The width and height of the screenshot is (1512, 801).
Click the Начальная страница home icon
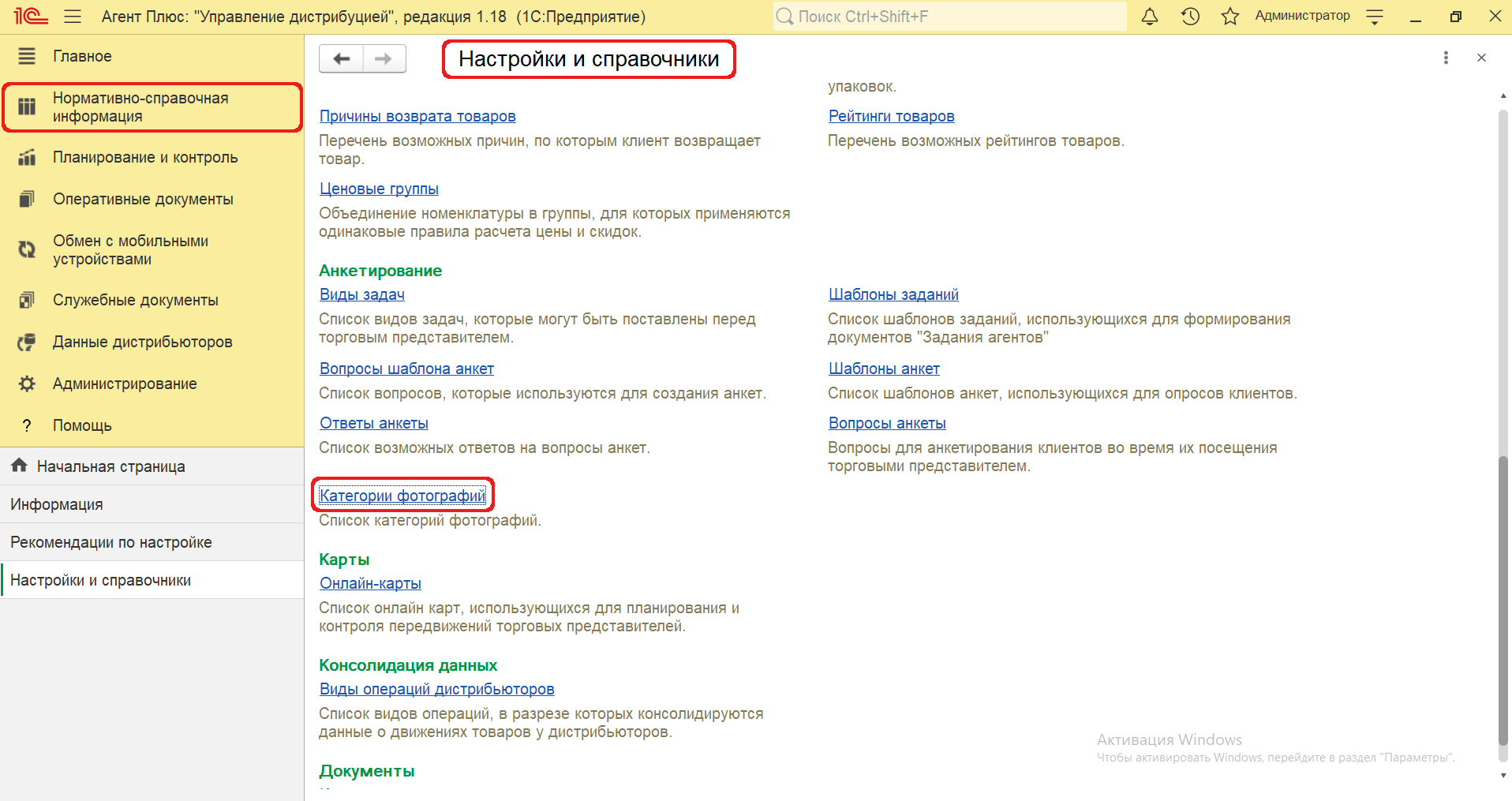[x=20, y=466]
